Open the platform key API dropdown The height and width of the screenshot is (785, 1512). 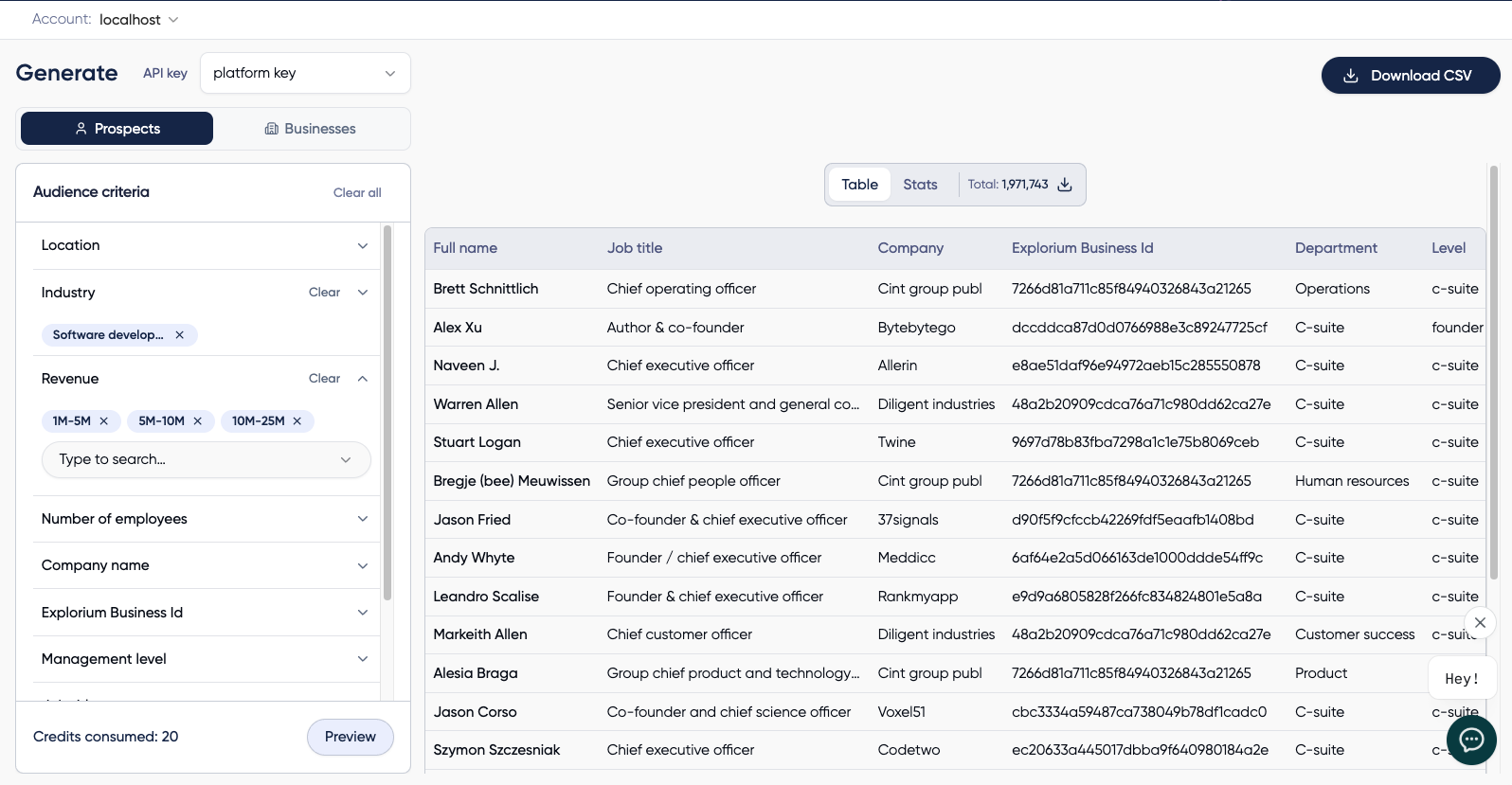point(305,73)
